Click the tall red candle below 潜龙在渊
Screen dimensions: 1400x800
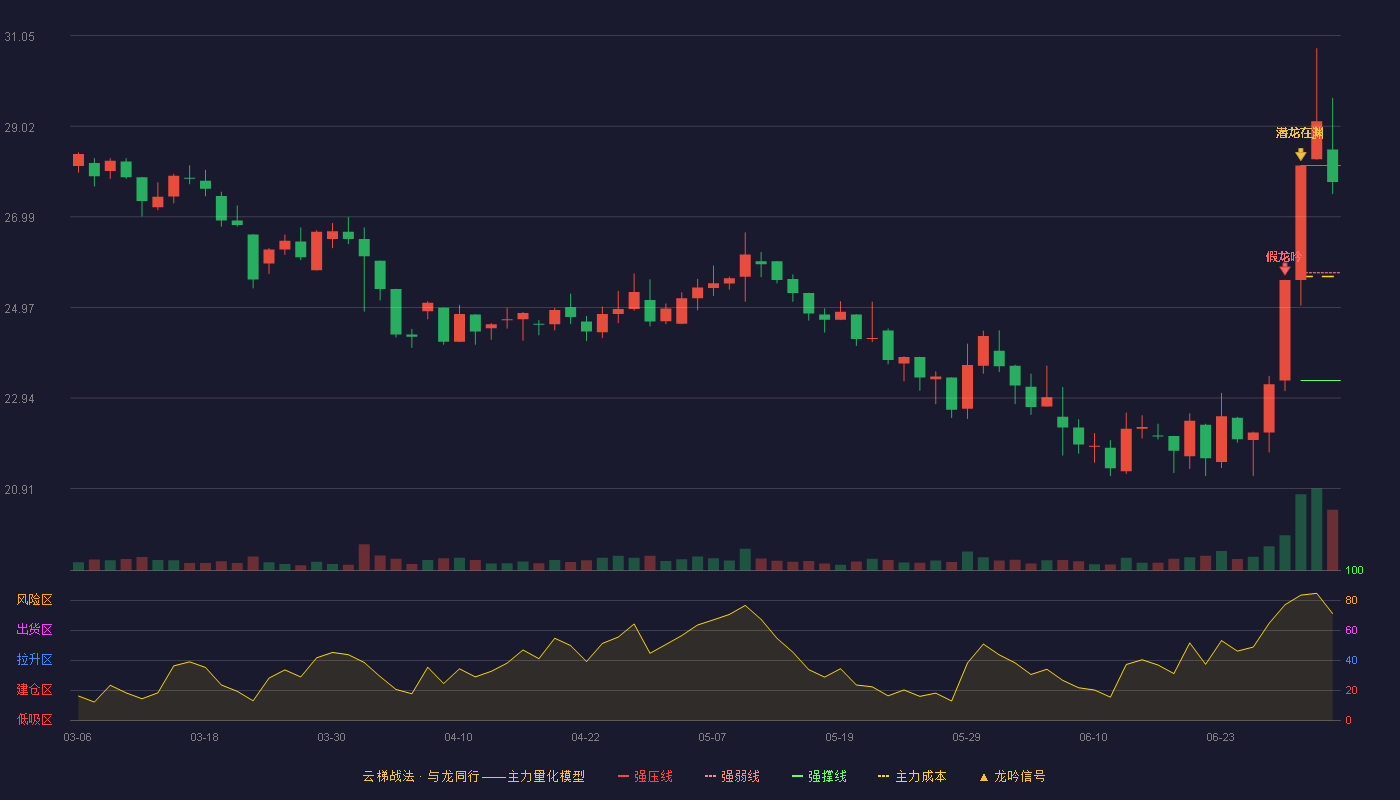(x=1301, y=222)
